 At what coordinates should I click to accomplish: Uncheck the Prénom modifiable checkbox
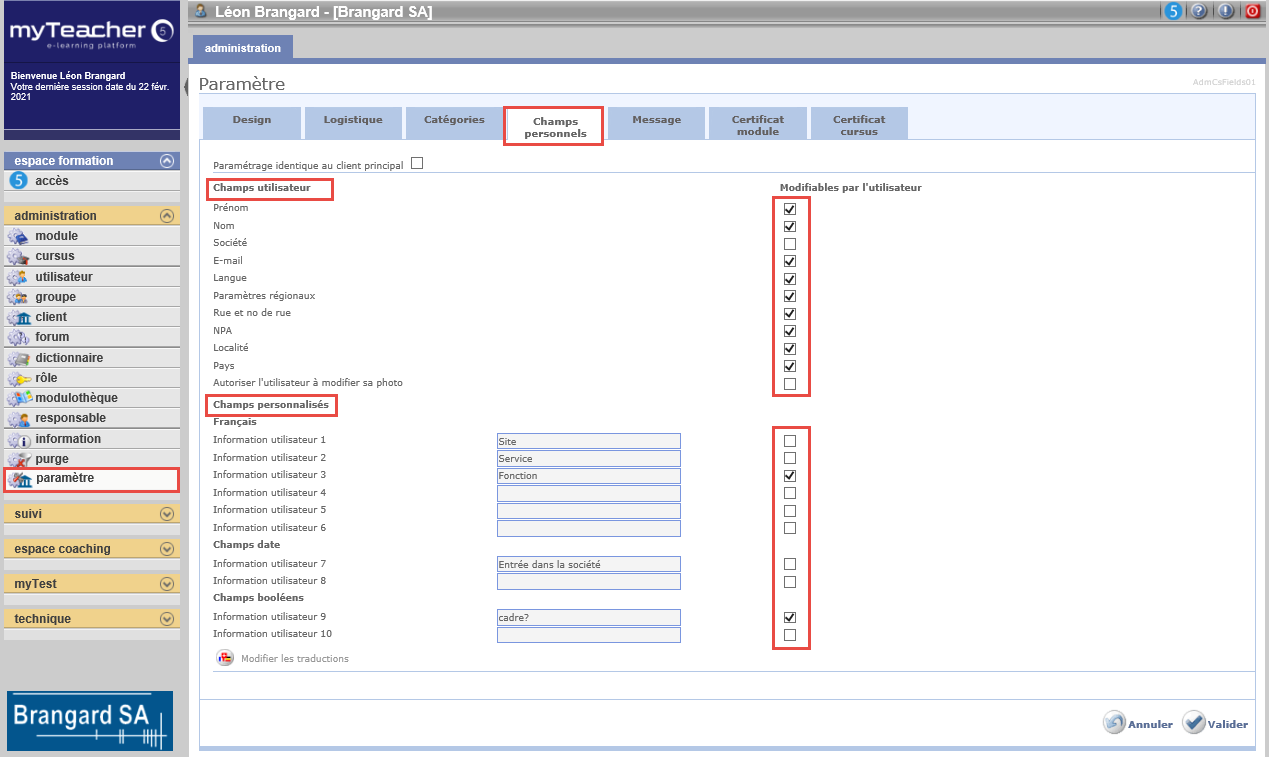[x=790, y=209]
